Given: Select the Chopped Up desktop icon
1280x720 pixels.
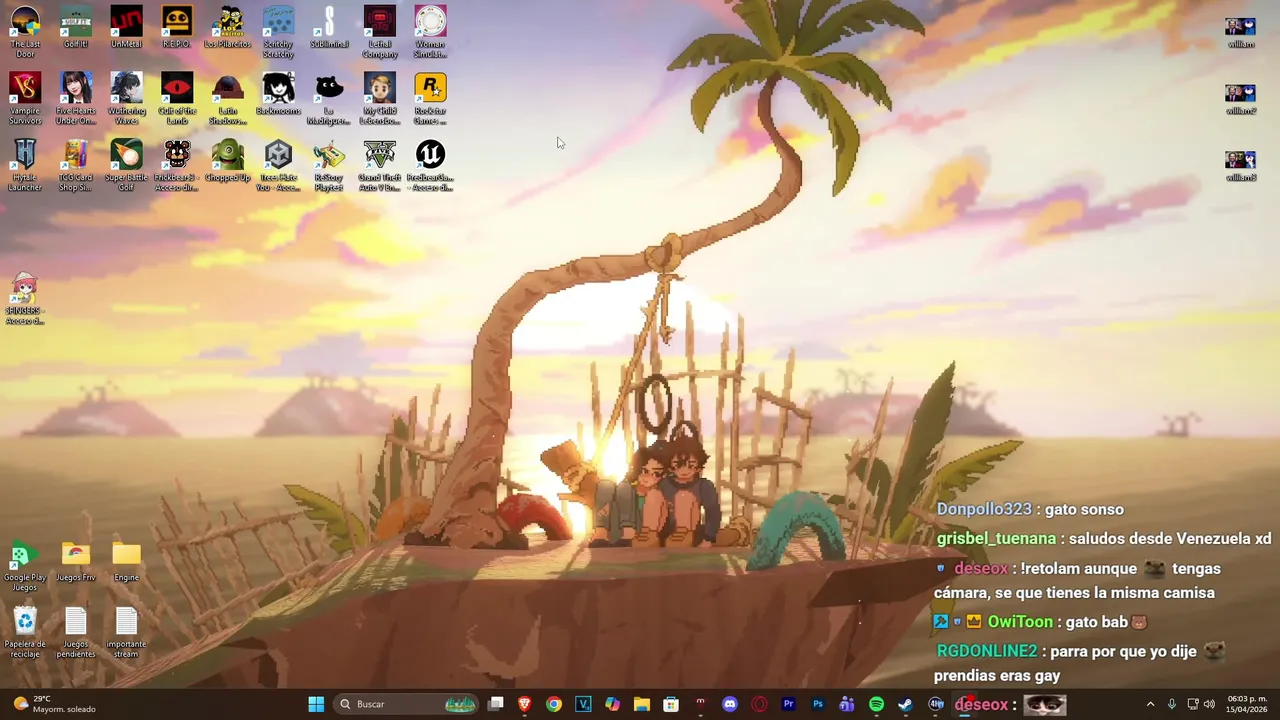Looking at the screenshot, I should (227, 161).
